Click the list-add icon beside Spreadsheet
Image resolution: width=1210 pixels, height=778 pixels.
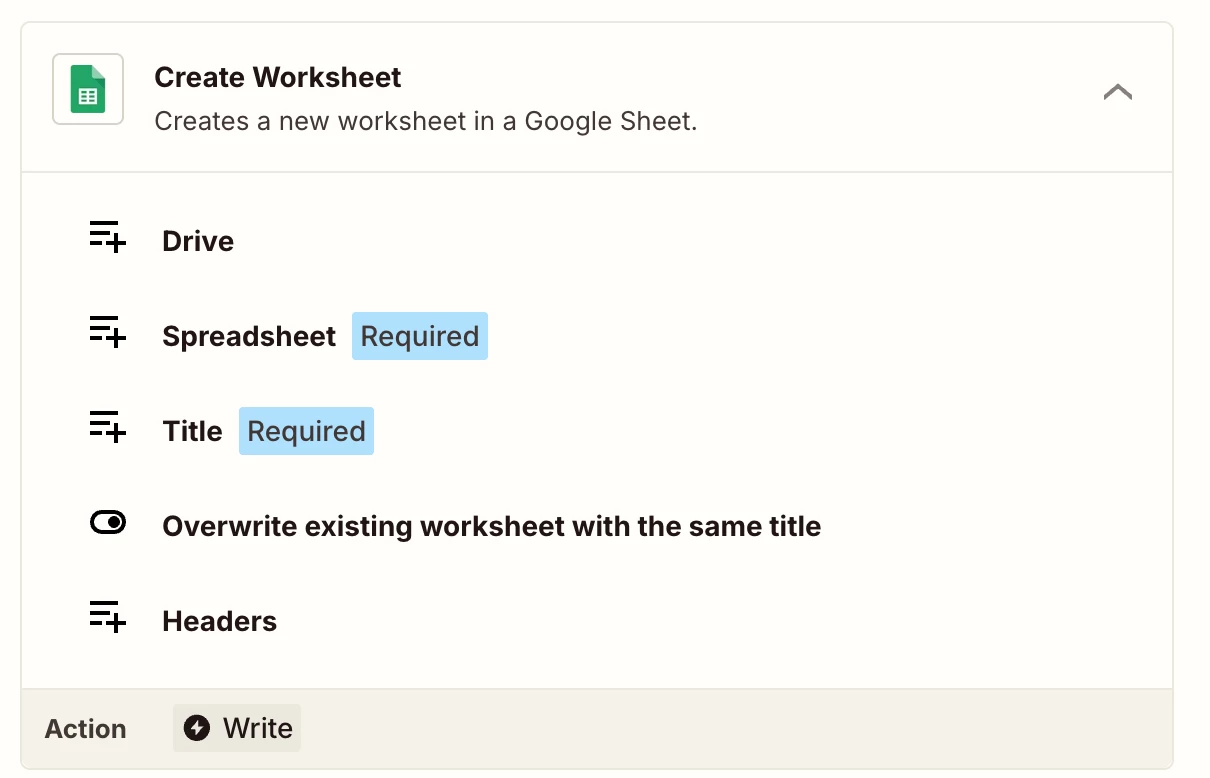[x=107, y=332]
